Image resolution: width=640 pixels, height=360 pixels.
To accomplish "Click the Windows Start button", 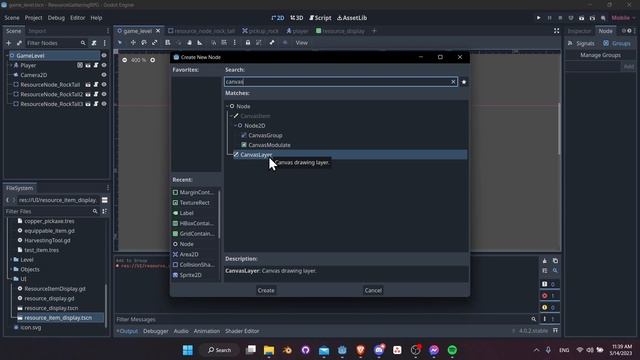I will [x=188, y=350].
